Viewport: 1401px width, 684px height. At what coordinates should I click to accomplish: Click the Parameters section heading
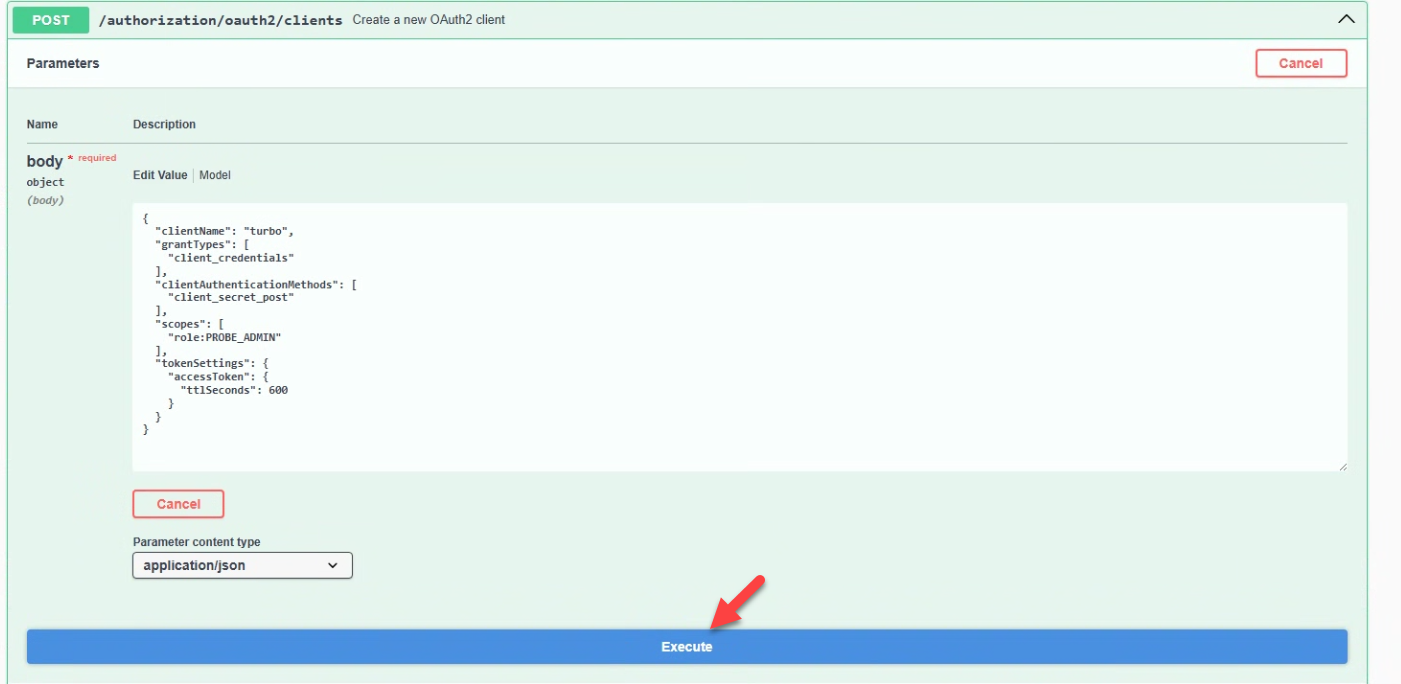(63, 63)
